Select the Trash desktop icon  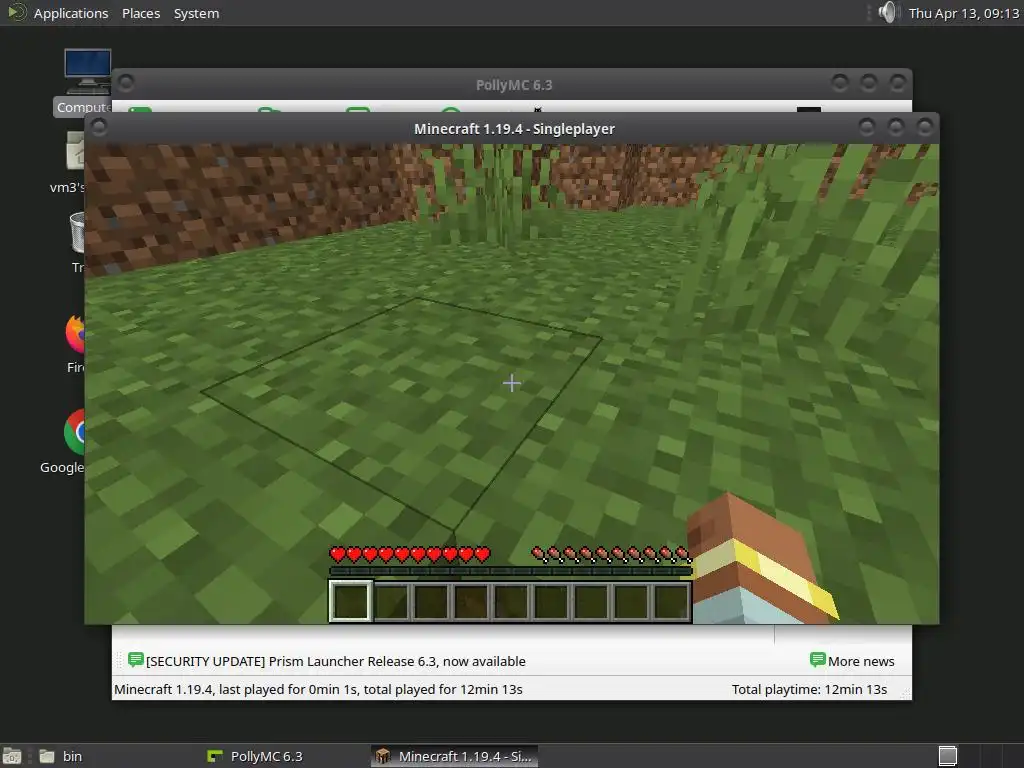point(77,242)
